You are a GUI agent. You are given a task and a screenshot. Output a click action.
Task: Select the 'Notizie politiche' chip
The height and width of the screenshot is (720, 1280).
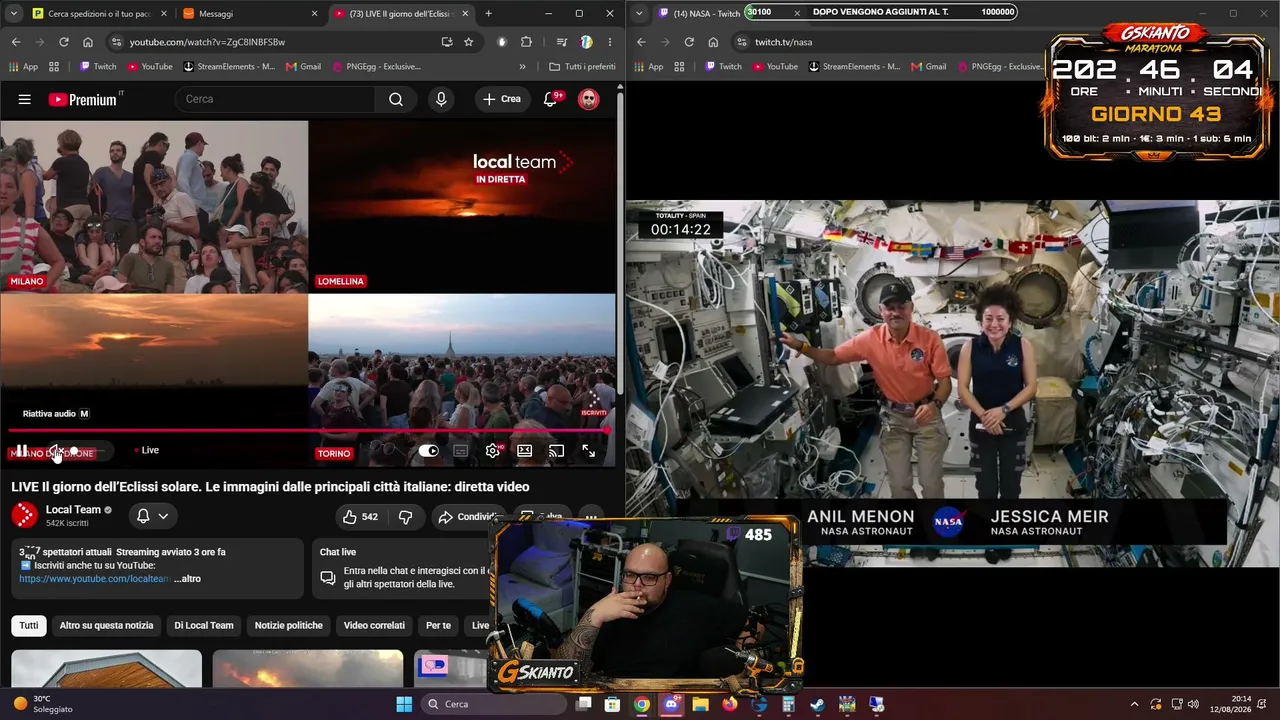pyautogui.click(x=289, y=626)
